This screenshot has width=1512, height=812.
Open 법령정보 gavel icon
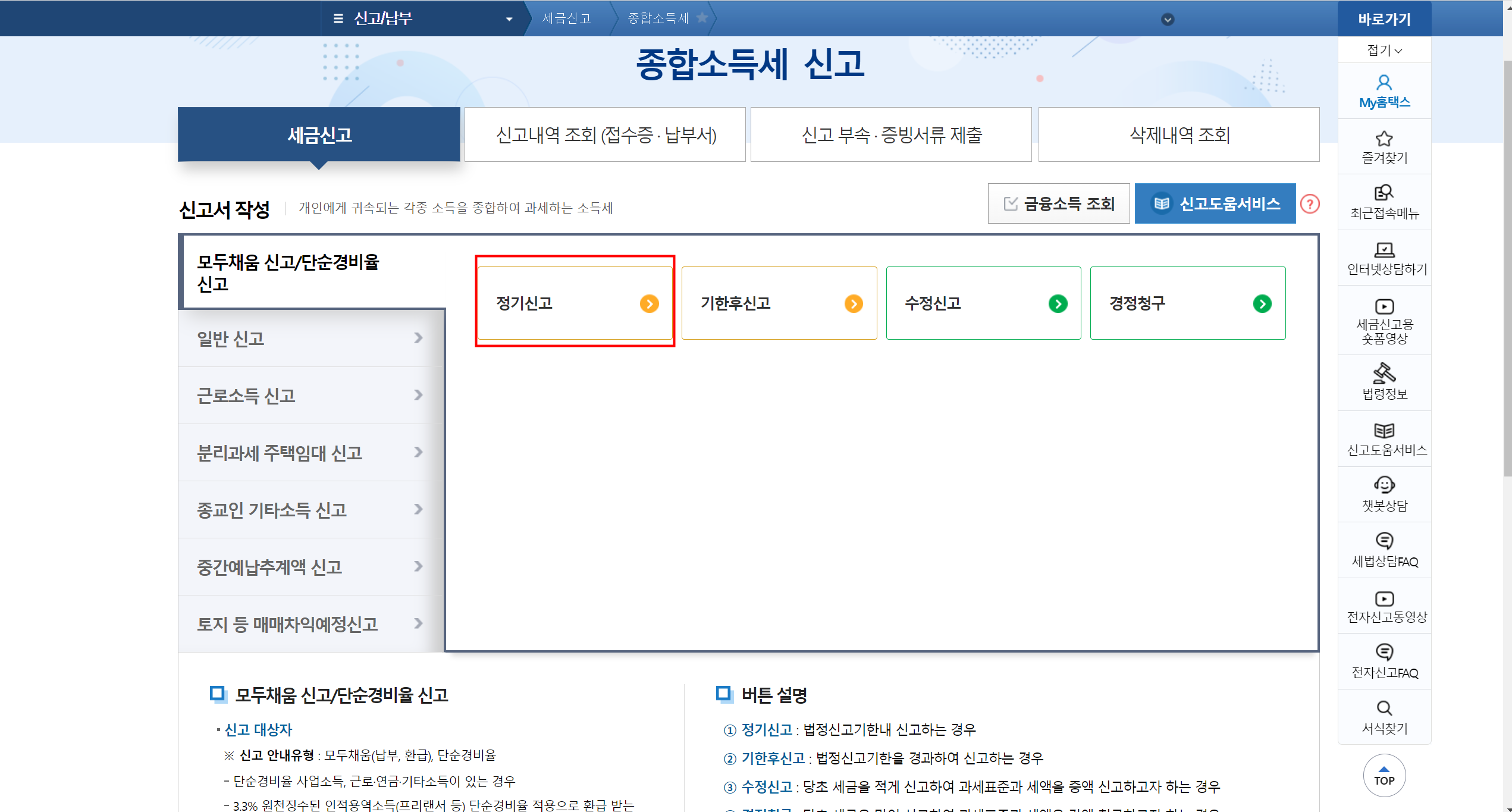(1384, 373)
